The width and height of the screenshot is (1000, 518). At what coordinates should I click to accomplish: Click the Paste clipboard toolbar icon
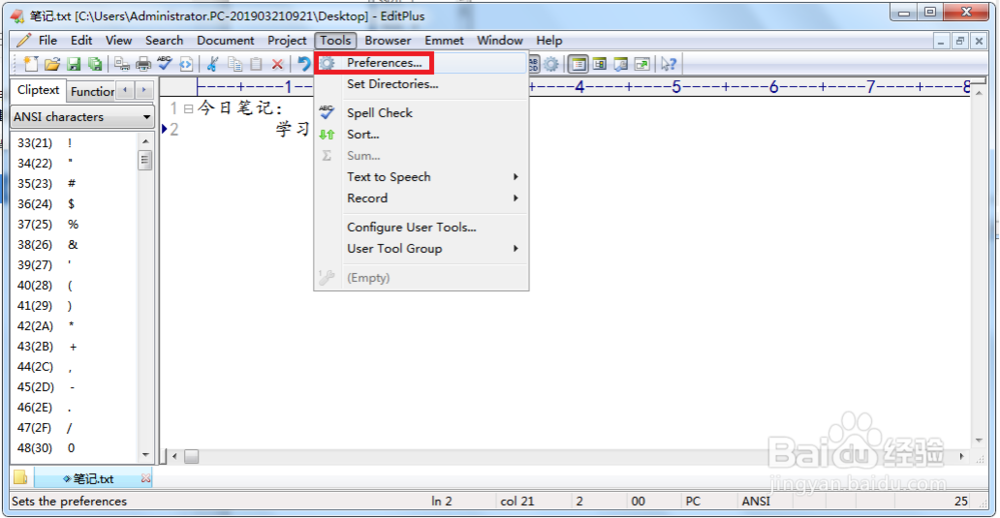[256, 64]
